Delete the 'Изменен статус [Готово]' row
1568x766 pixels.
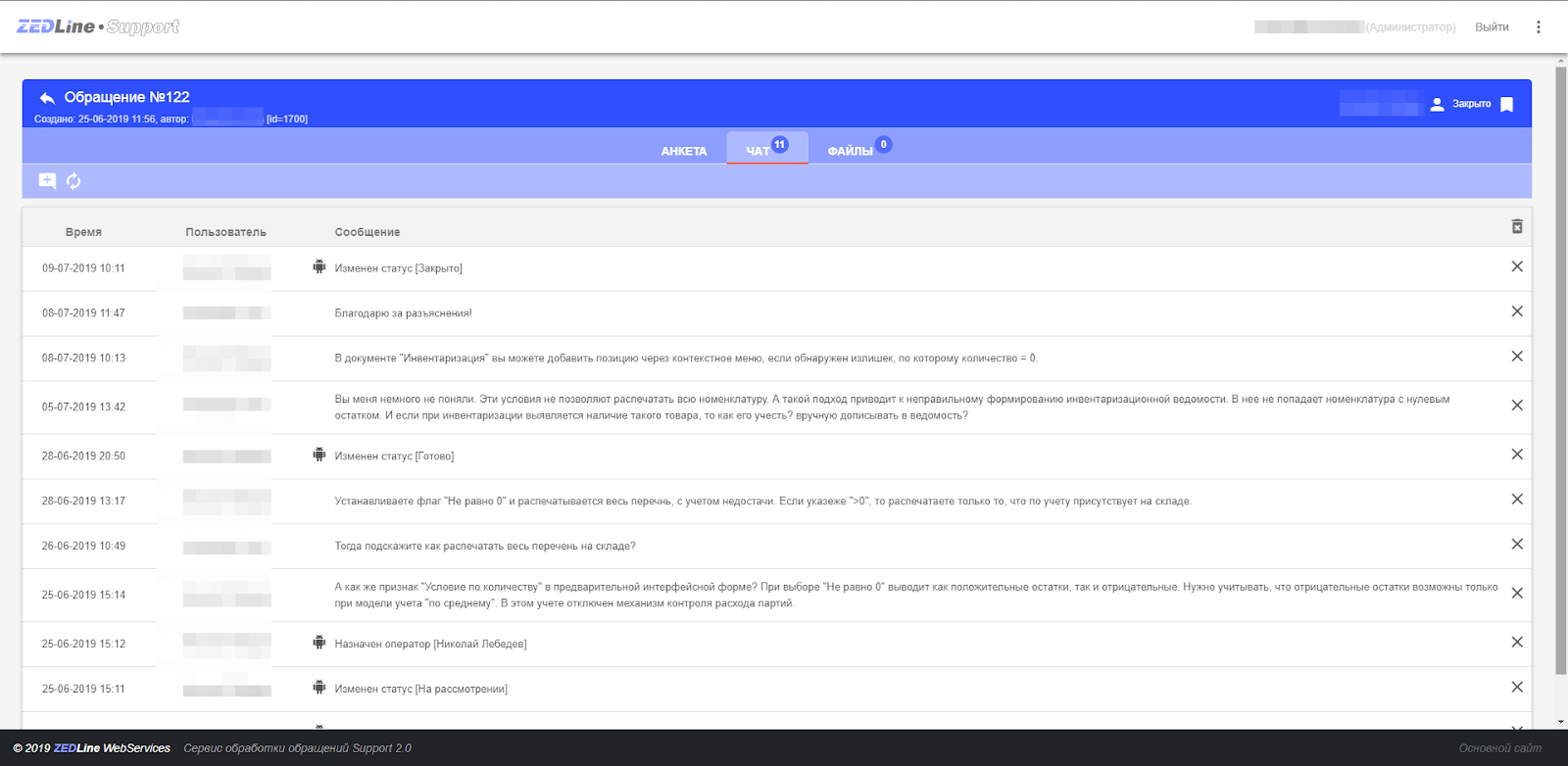click(x=1517, y=455)
